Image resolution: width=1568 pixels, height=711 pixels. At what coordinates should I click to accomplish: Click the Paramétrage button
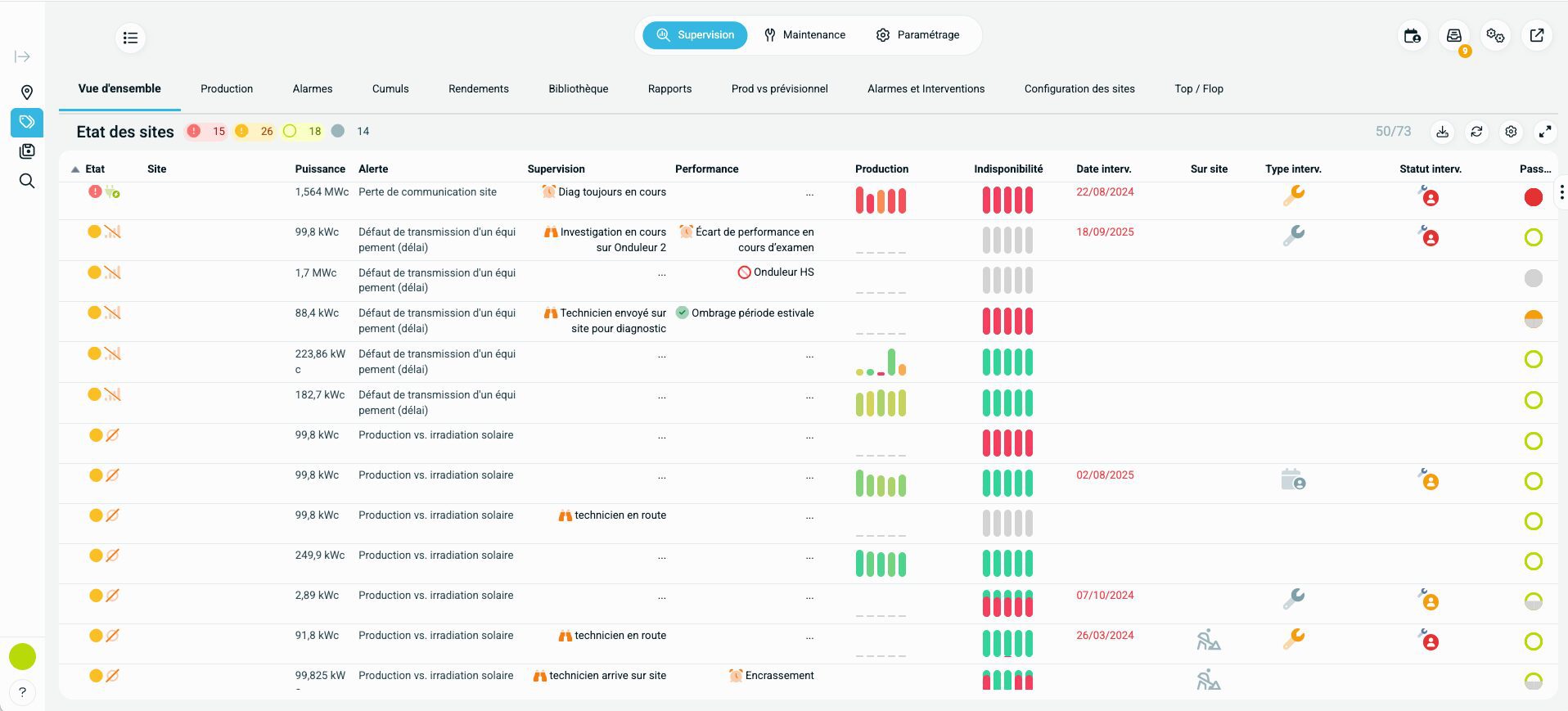pos(917,35)
